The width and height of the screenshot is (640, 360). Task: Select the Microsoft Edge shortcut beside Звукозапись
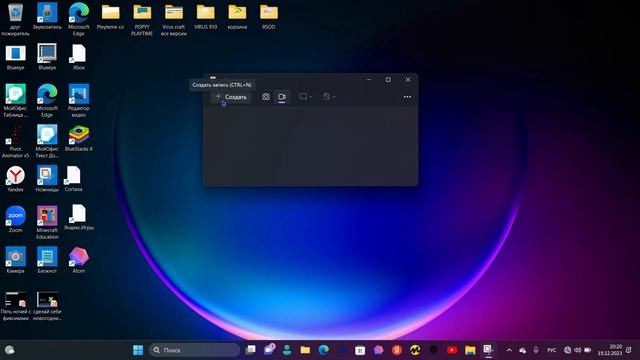point(79,18)
